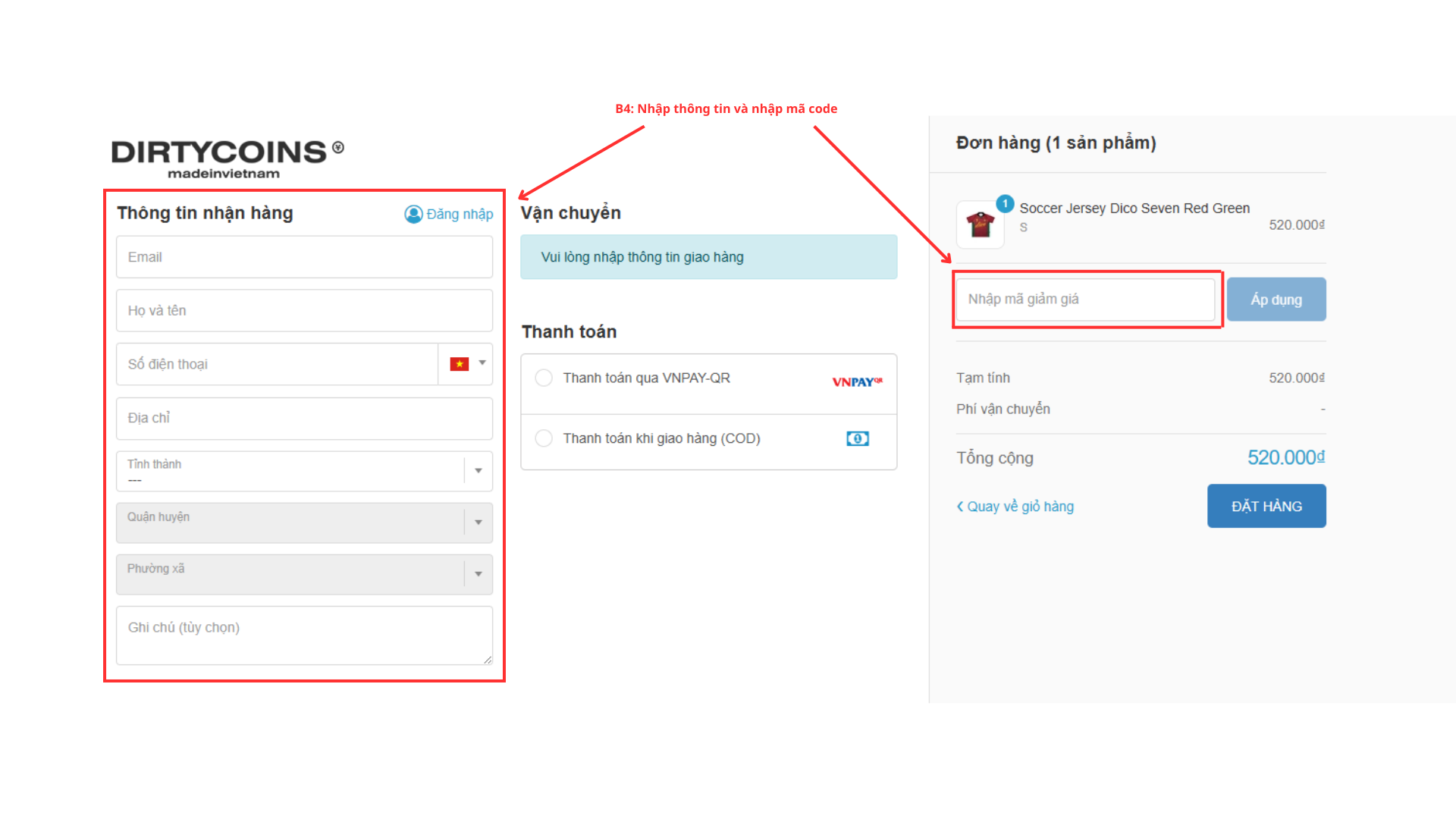Viewport: 1456px width, 819px height.
Task: Expand the Tỉnh thành dropdown
Action: click(x=479, y=471)
